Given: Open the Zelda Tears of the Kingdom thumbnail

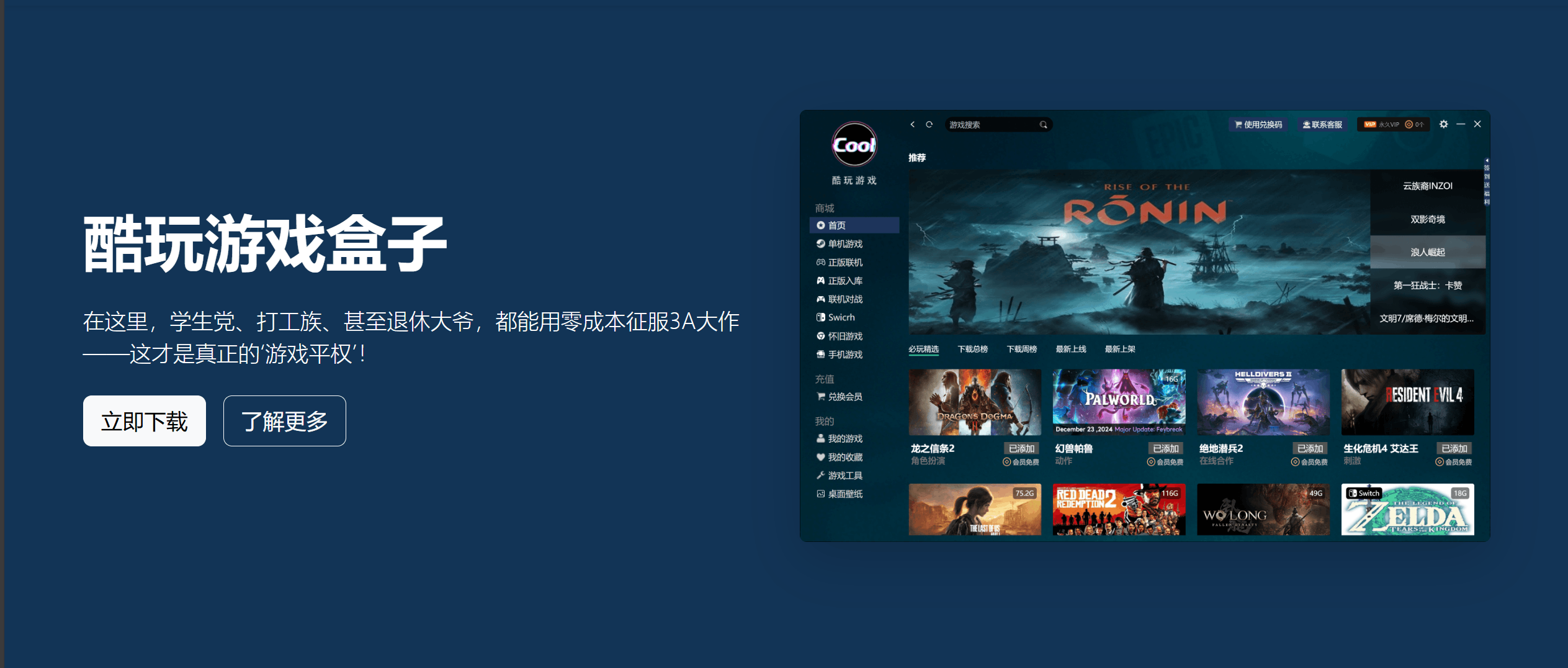Looking at the screenshot, I should click(1407, 510).
